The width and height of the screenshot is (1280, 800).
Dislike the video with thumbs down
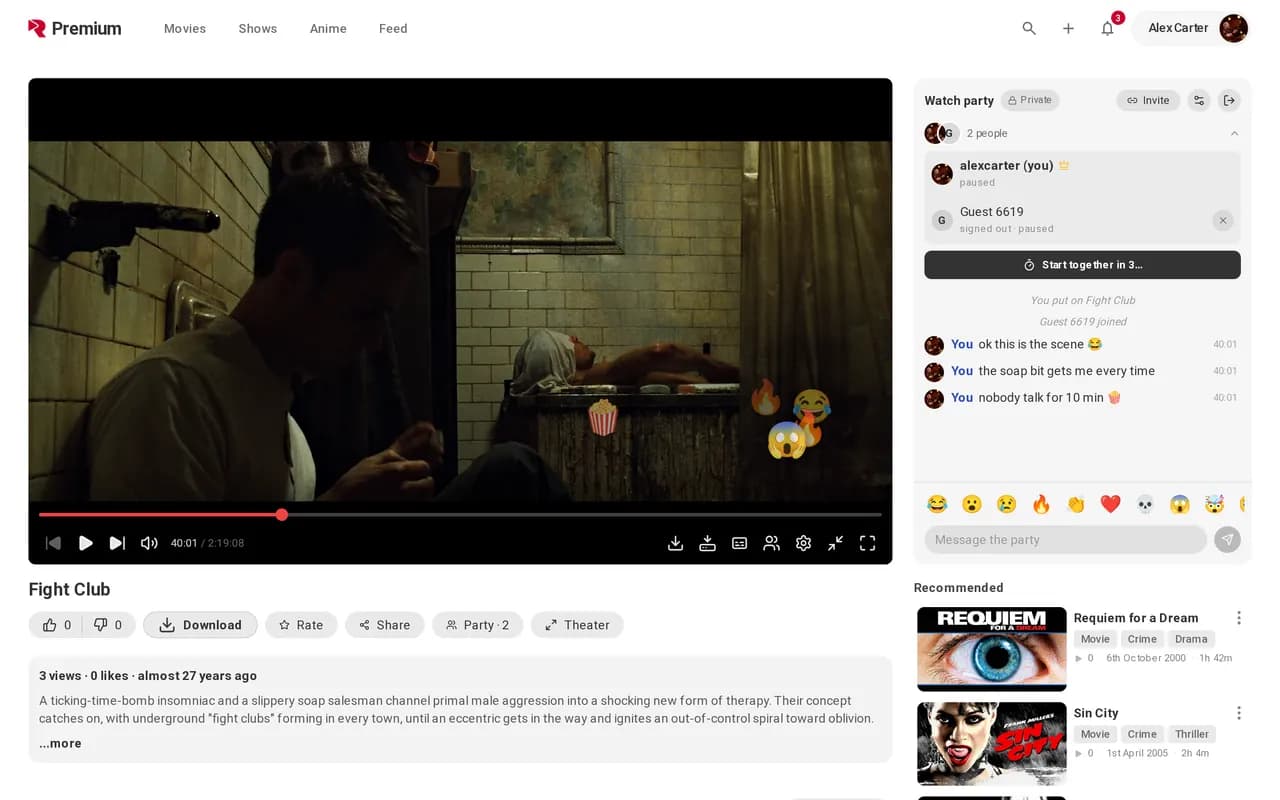(108, 625)
